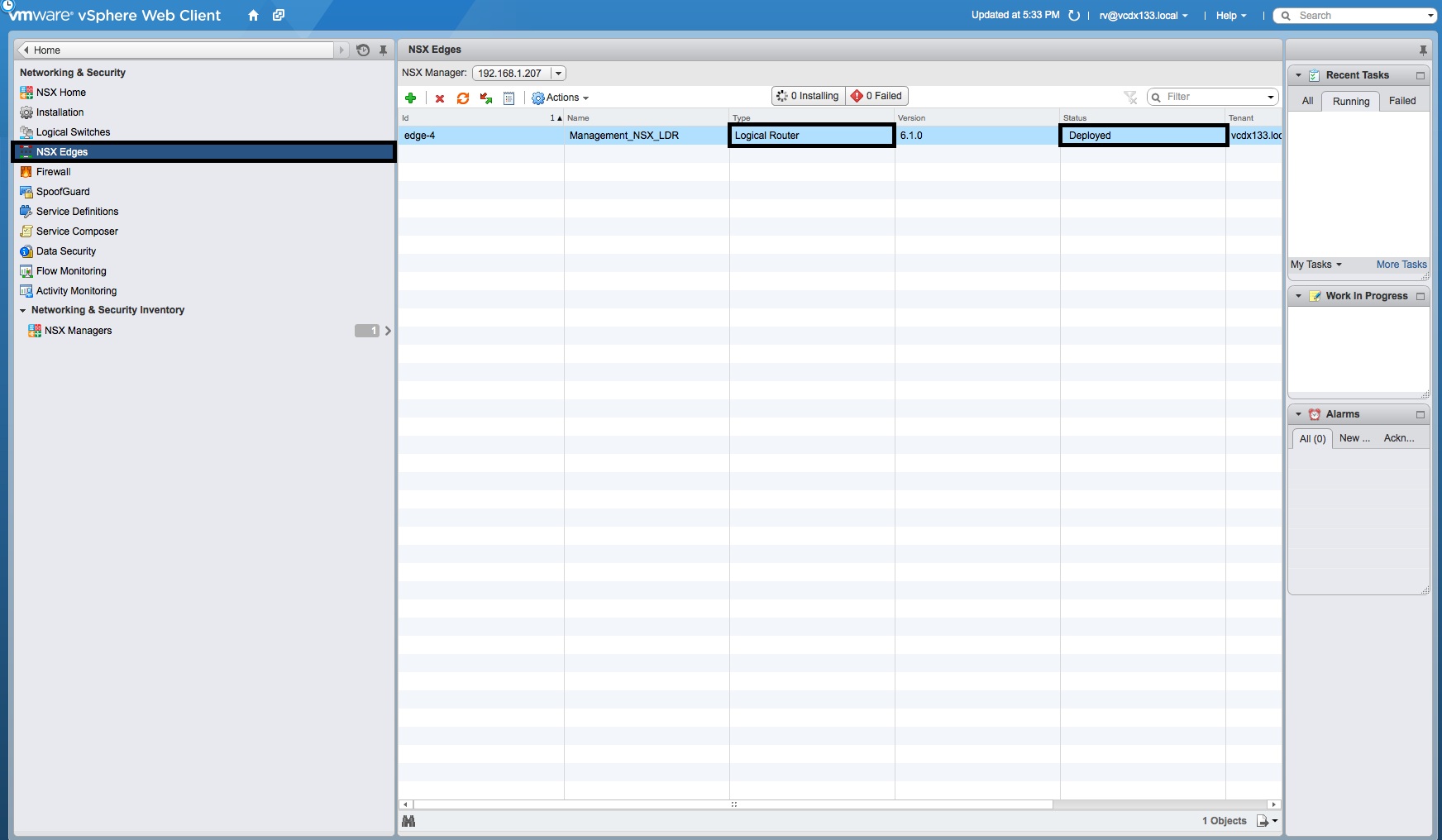Collapse Networking & Security Inventory section
This screenshot has height=840, width=1442.
coord(23,311)
